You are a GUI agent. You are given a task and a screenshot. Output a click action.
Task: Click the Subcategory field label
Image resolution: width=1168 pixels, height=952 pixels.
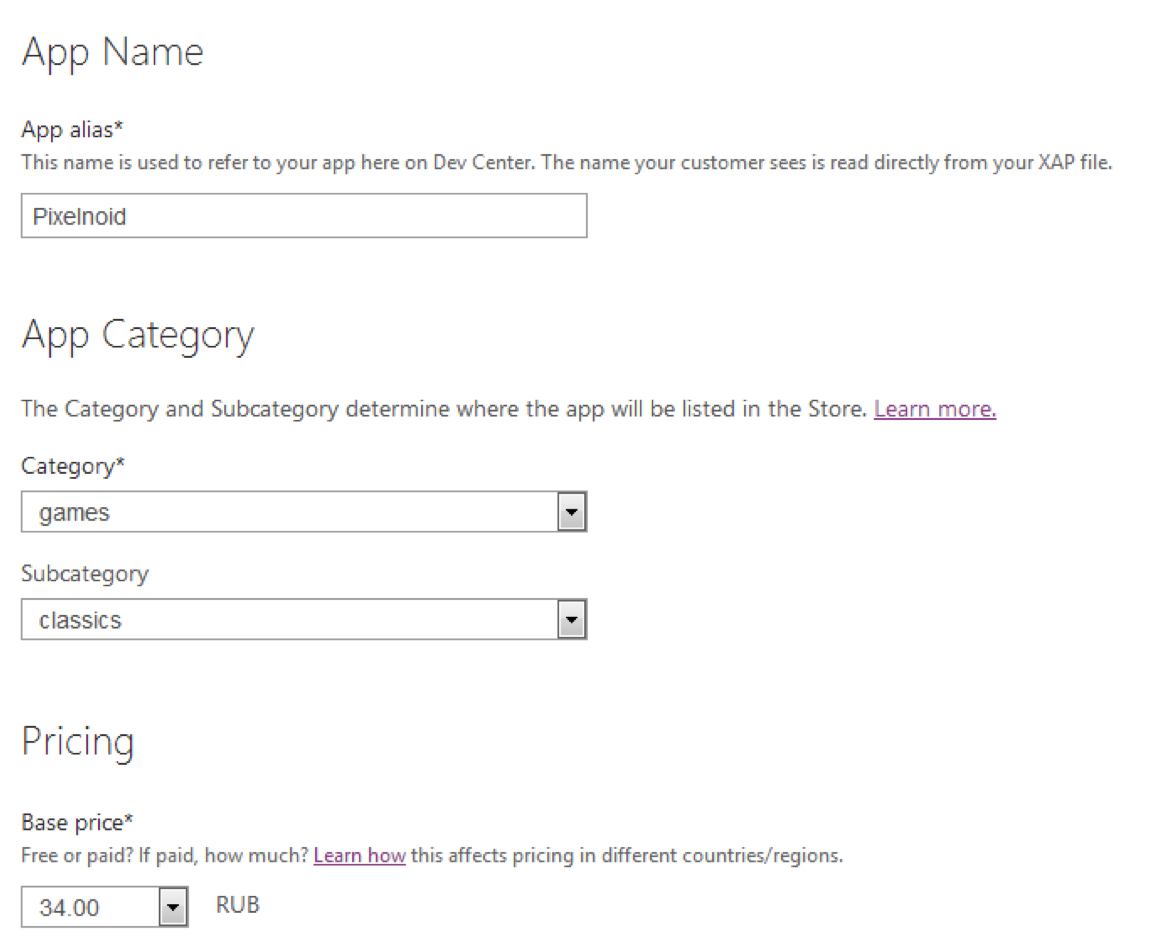click(x=84, y=573)
